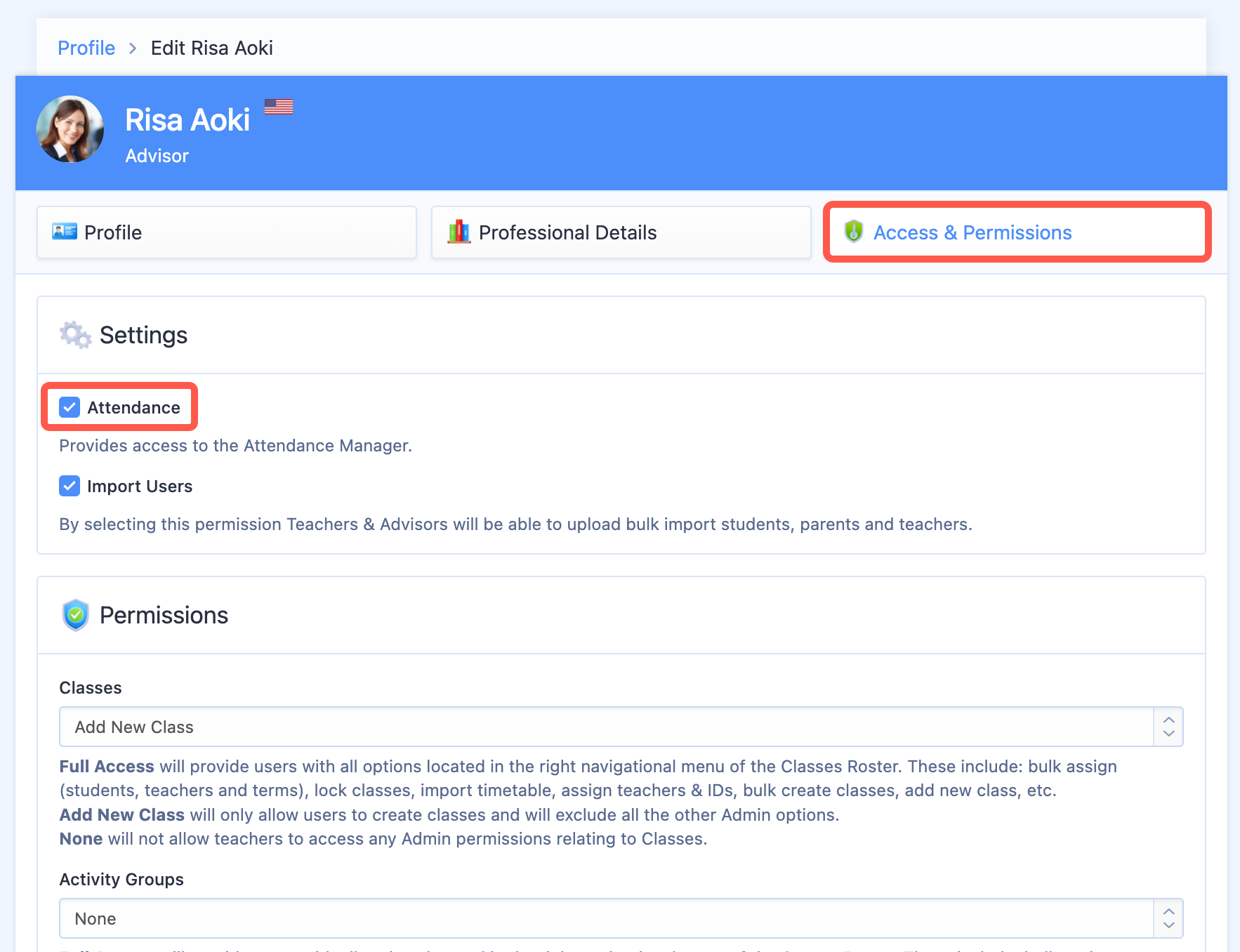Click the Risa Aoki name heading
The width and height of the screenshot is (1240, 952).
[x=187, y=120]
